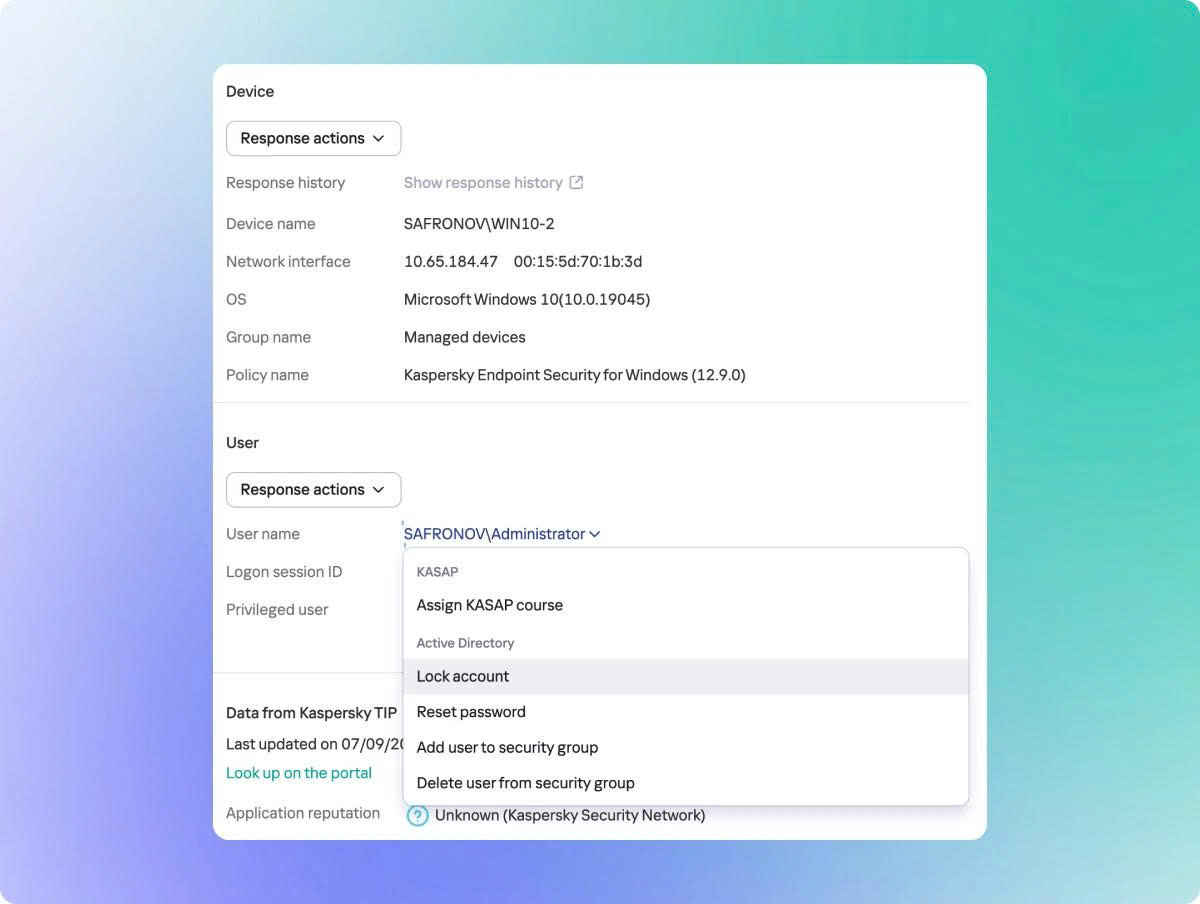
Task: Click Microsoft Windows 10(10.0.19045) value
Action: tap(527, 299)
